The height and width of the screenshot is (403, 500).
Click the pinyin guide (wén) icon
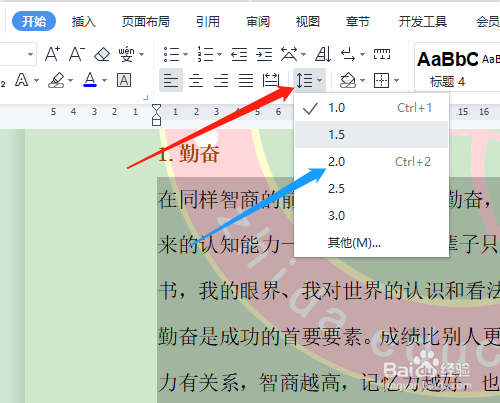126,54
